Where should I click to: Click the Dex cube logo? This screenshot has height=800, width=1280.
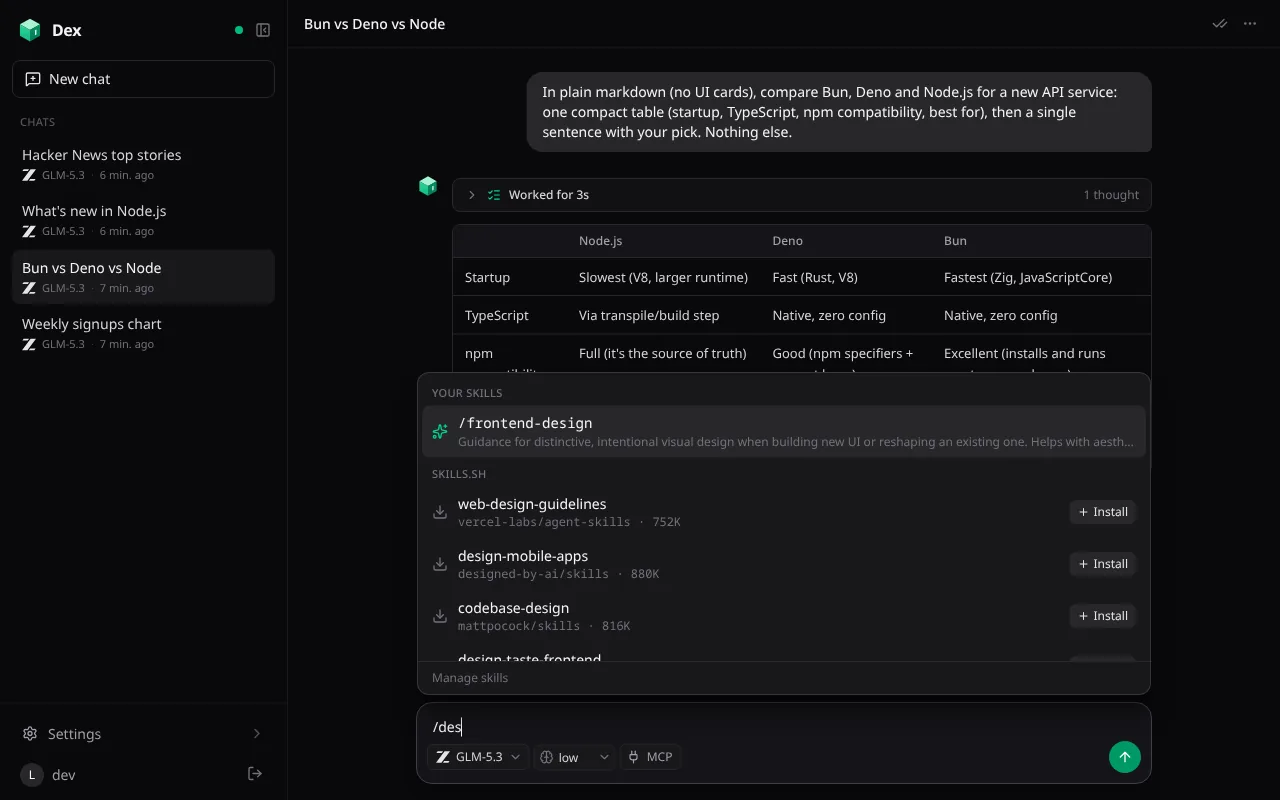pyautogui.click(x=30, y=30)
